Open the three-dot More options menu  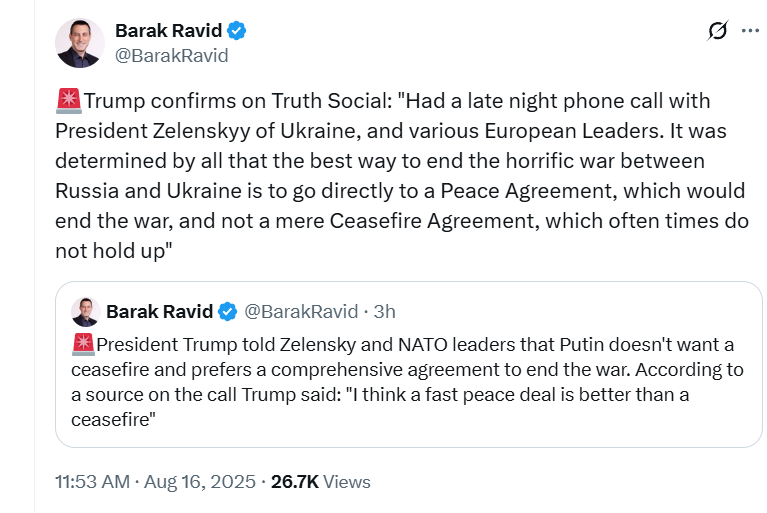[749, 31]
